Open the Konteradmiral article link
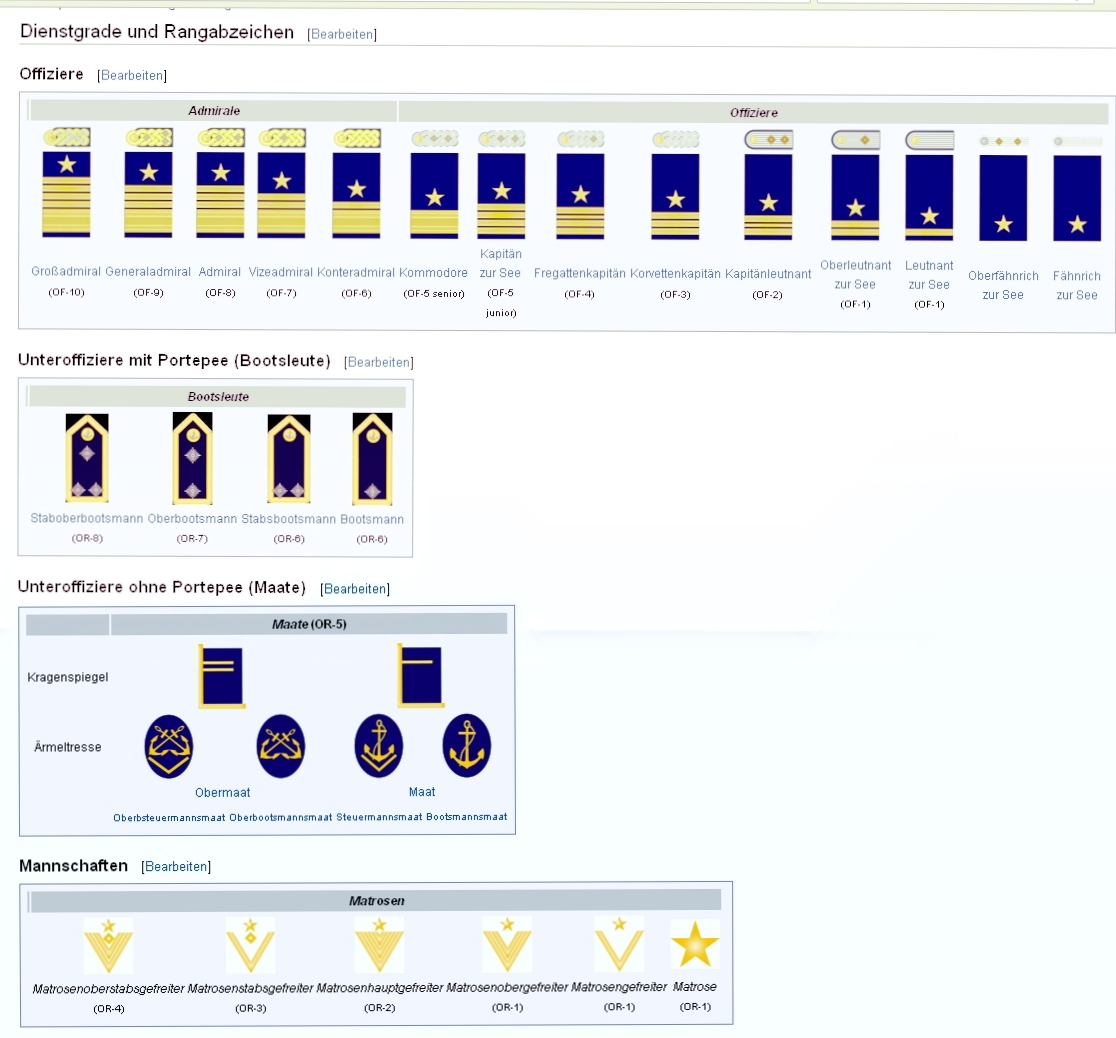 [x=356, y=273]
